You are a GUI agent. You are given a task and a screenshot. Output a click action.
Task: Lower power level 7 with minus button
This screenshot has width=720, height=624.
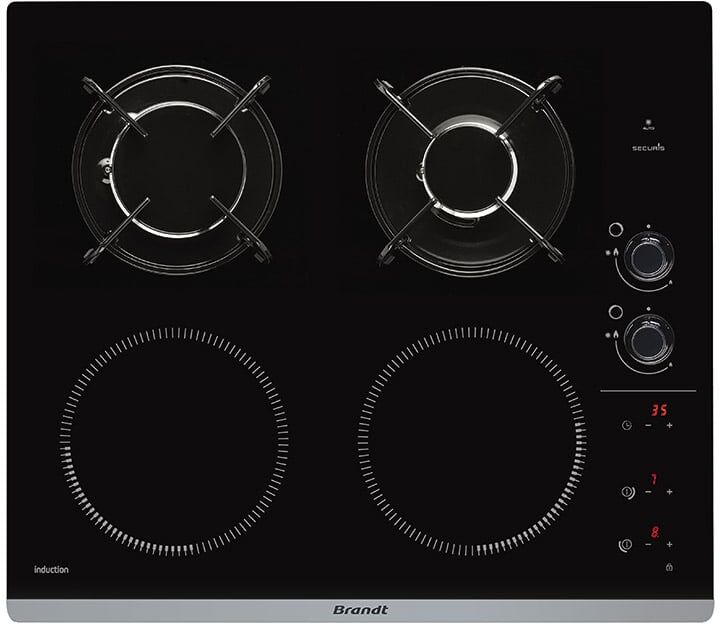(x=648, y=491)
